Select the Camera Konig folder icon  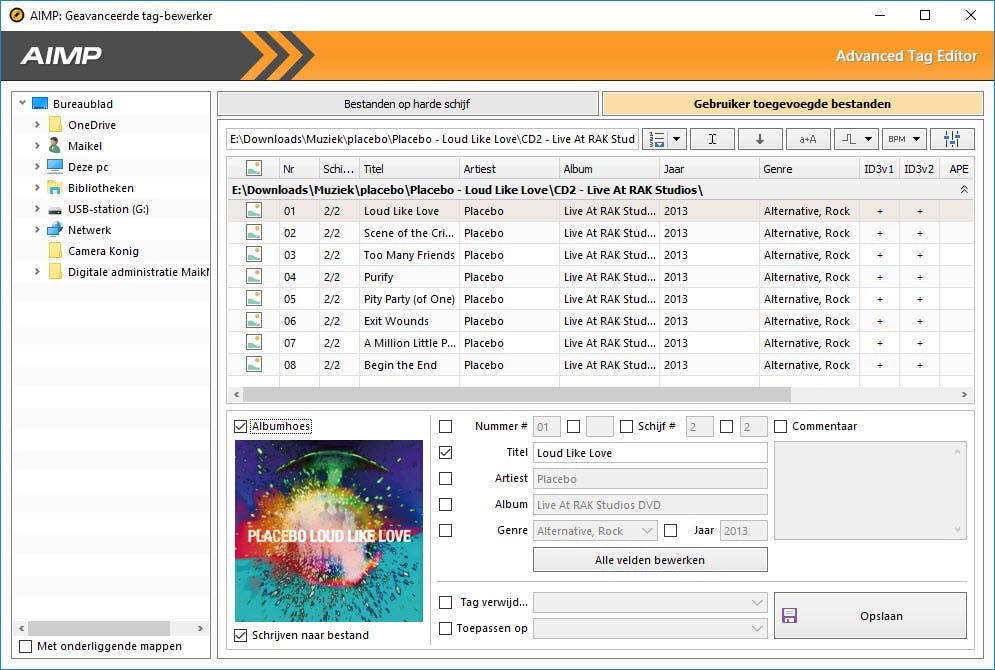(56, 251)
